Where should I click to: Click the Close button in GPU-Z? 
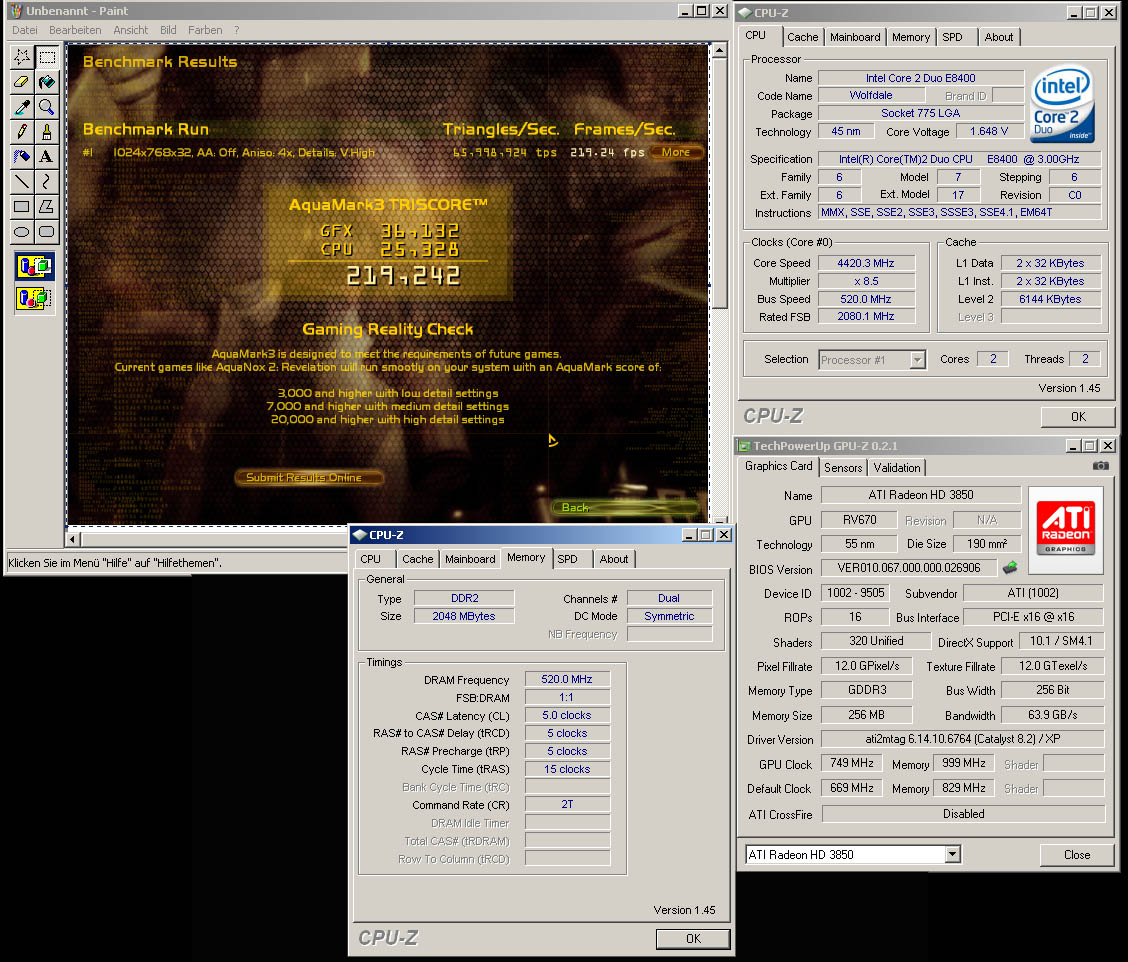(x=1077, y=854)
